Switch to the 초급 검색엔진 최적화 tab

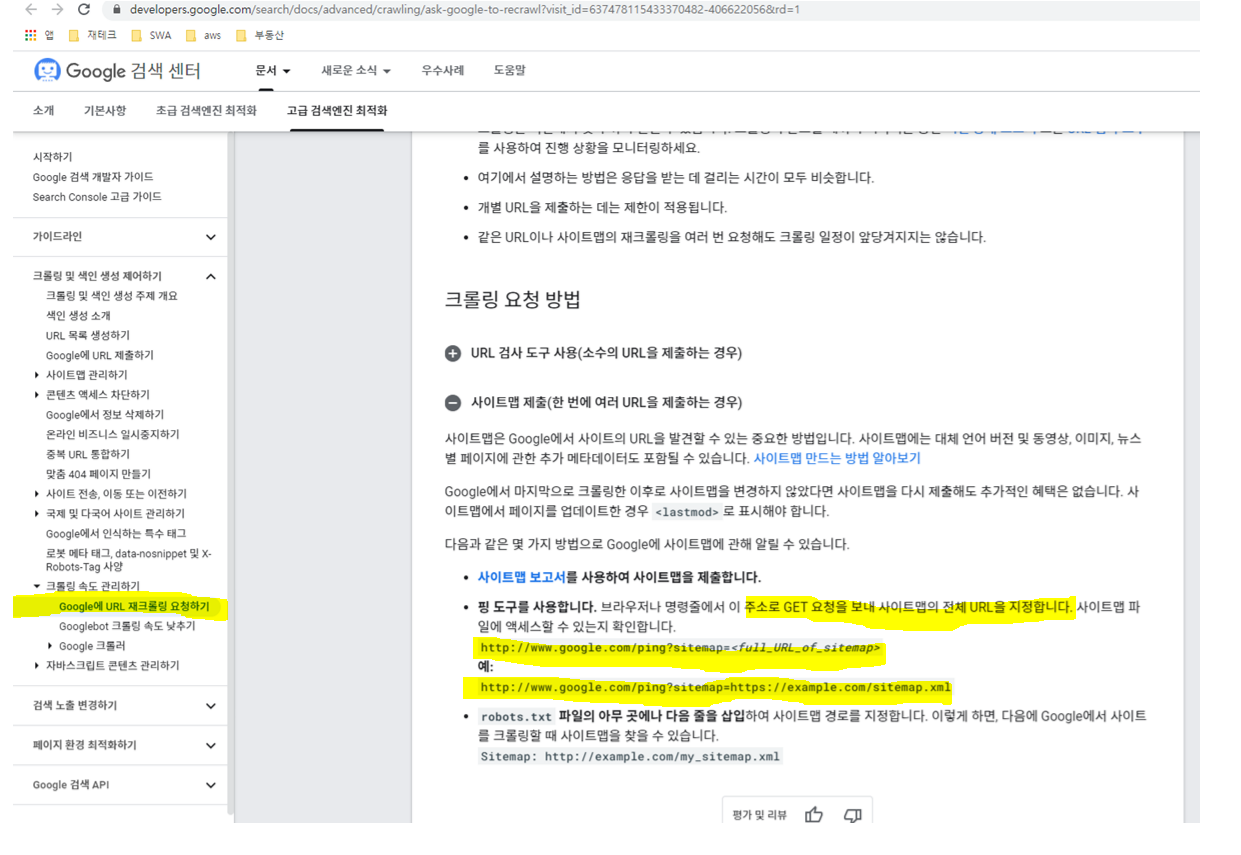pos(206,111)
